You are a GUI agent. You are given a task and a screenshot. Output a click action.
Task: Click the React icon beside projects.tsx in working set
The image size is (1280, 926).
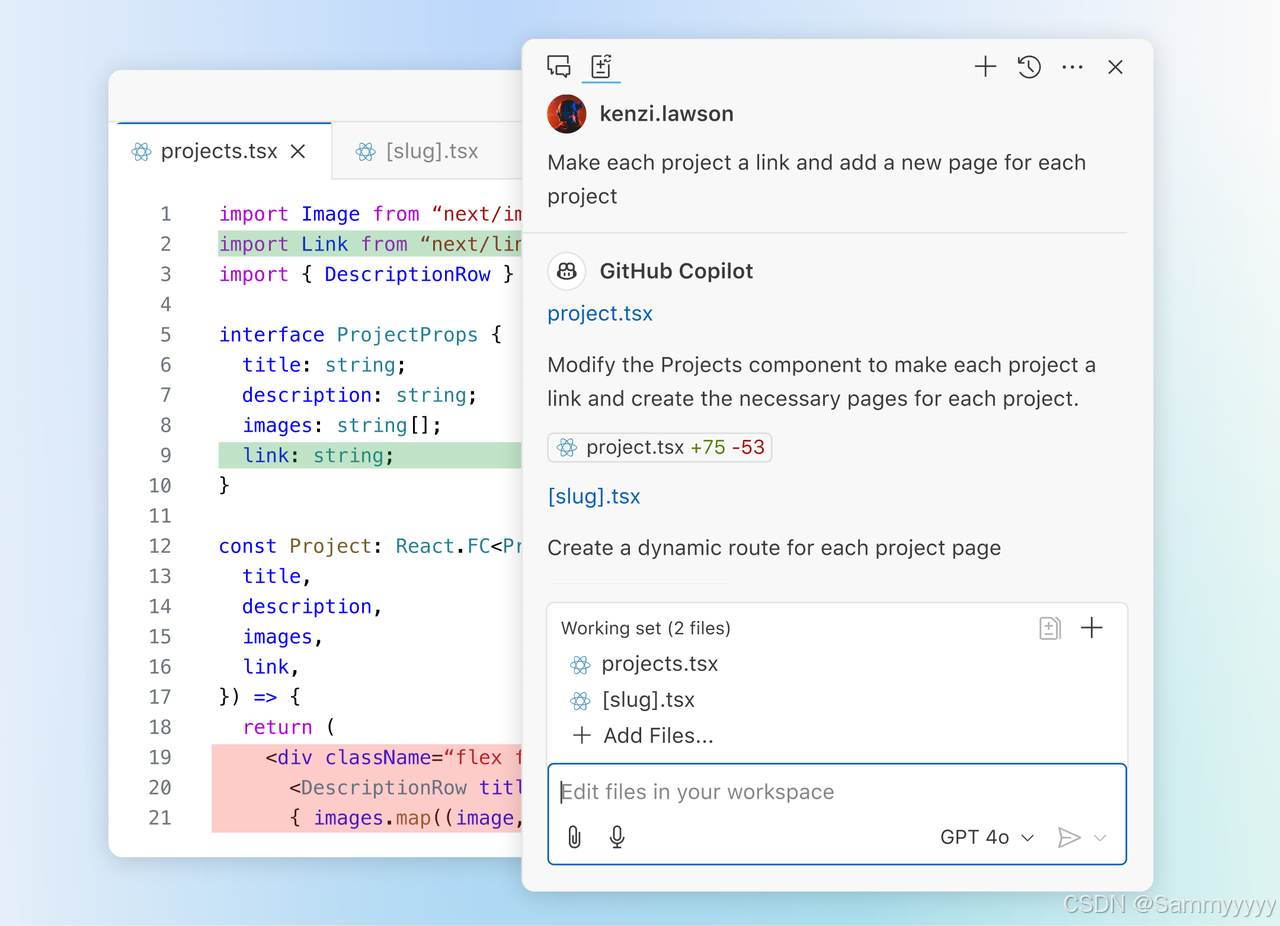(x=580, y=665)
